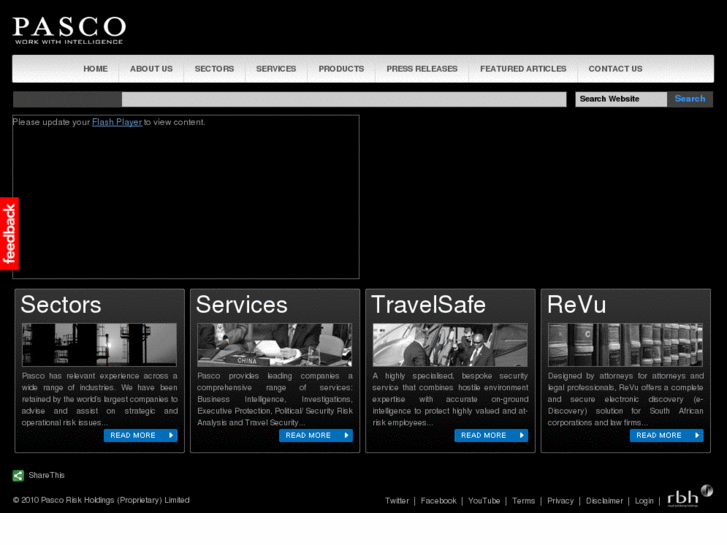Click the green ShareThis icon
727x545 pixels.
(18, 475)
